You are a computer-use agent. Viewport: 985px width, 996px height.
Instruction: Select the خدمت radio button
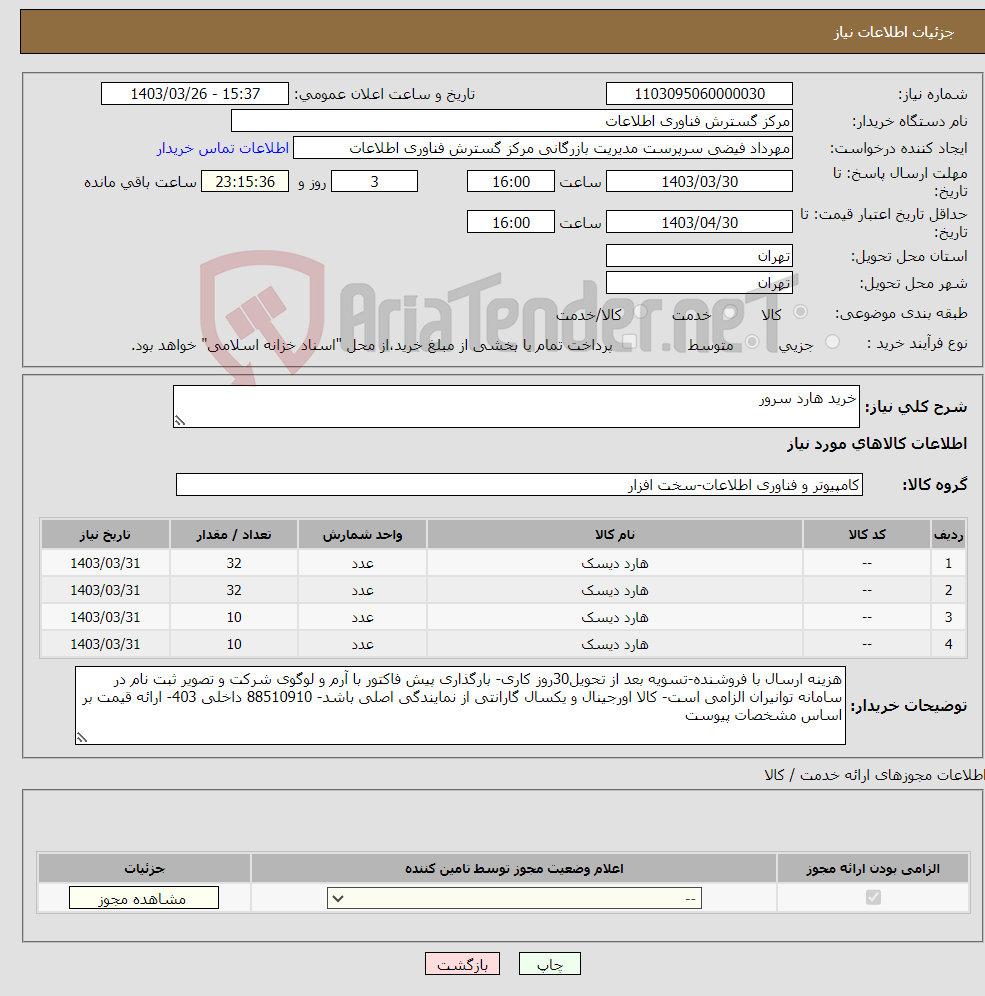[x=730, y=312]
